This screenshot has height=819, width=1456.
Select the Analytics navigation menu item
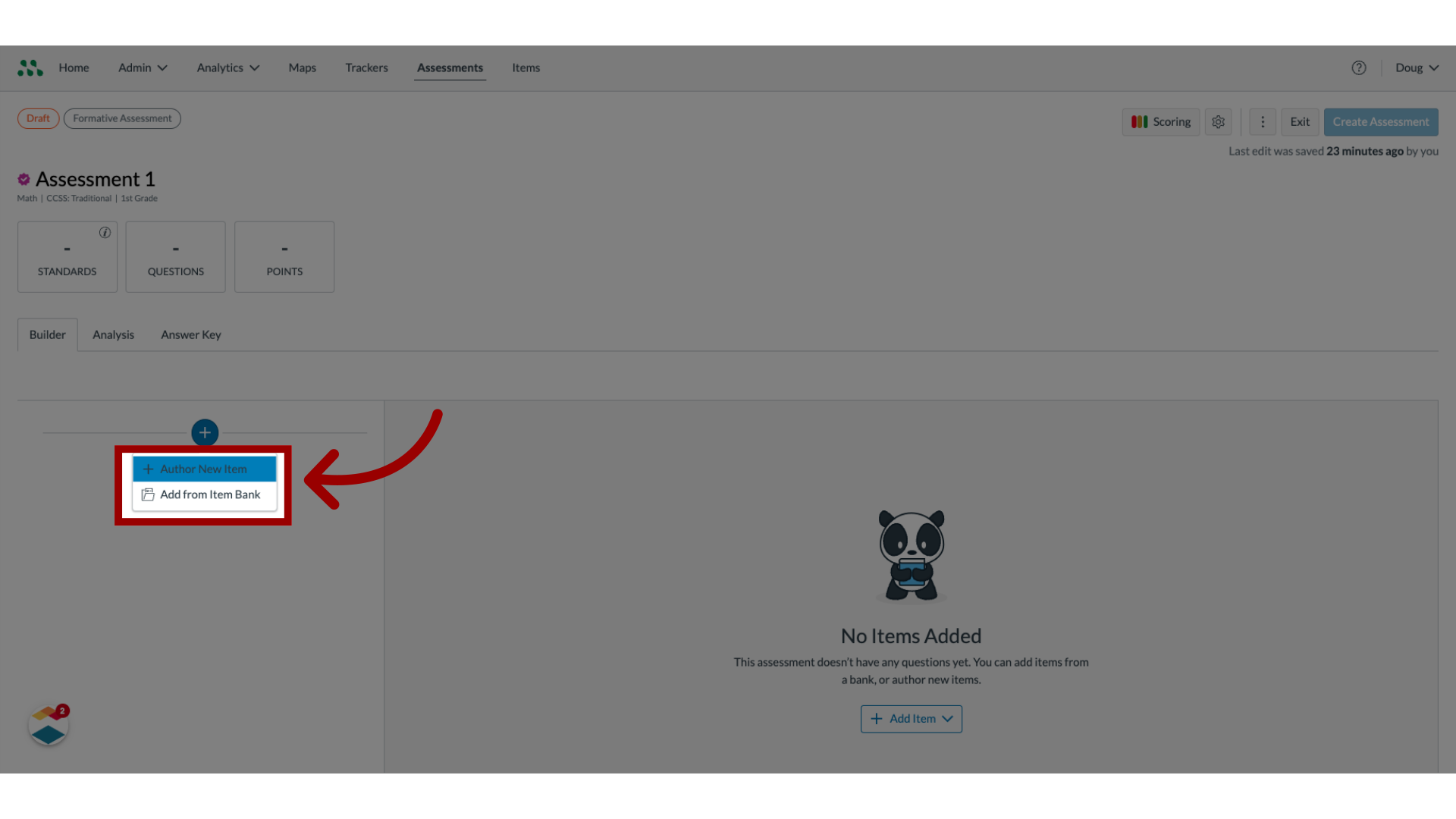click(x=226, y=67)
